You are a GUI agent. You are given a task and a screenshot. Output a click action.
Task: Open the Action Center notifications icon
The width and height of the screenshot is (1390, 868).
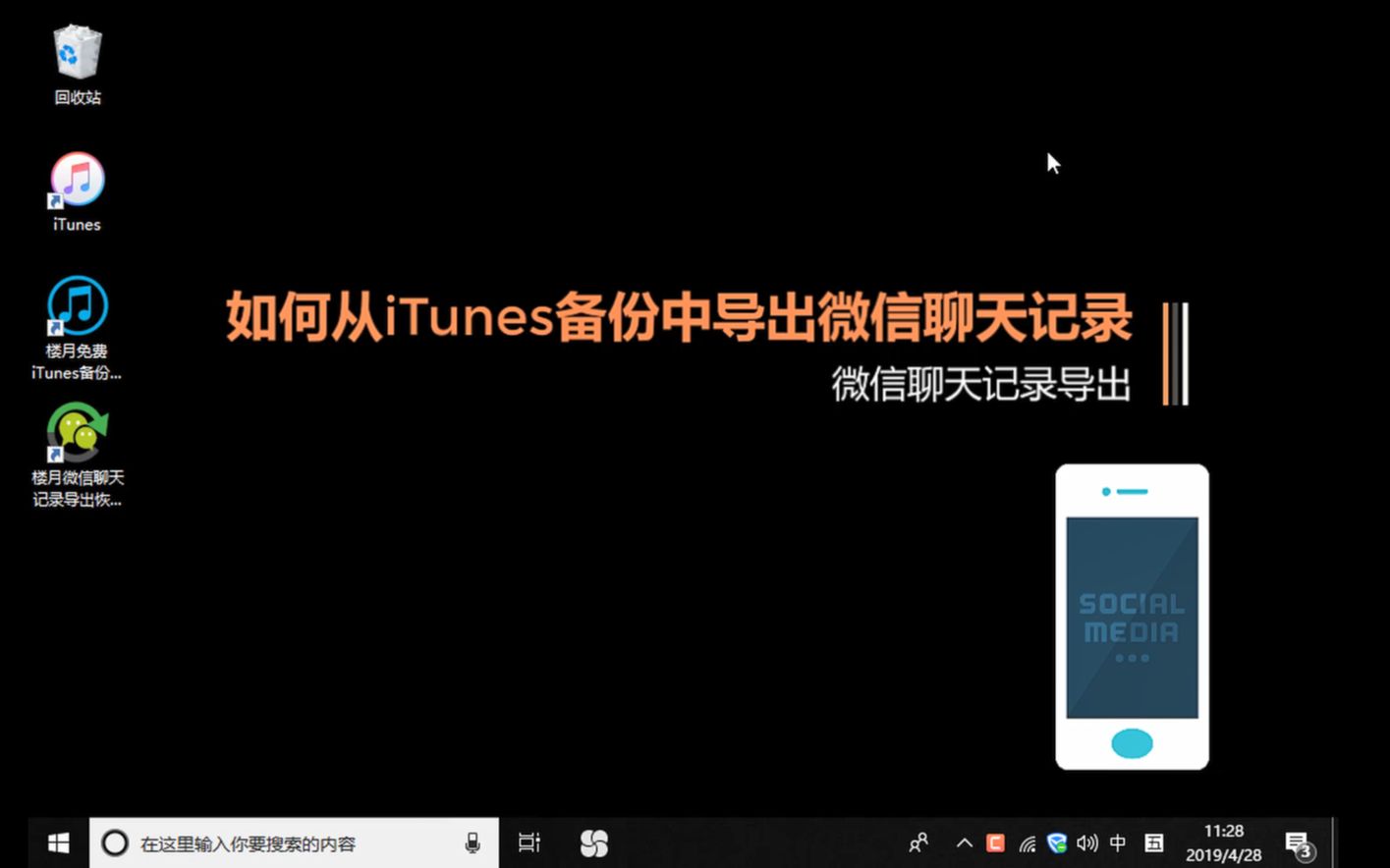coord(1300,844)
